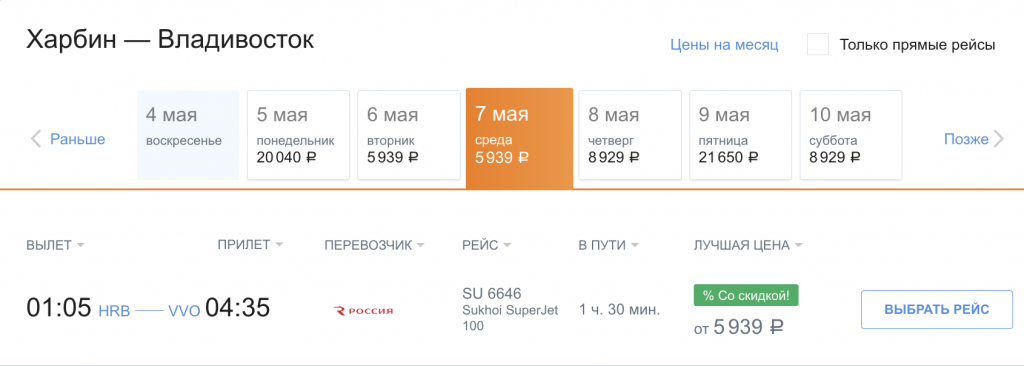Click the Россия airline logo
1024x366 pixels.
(x=363, y=310)
